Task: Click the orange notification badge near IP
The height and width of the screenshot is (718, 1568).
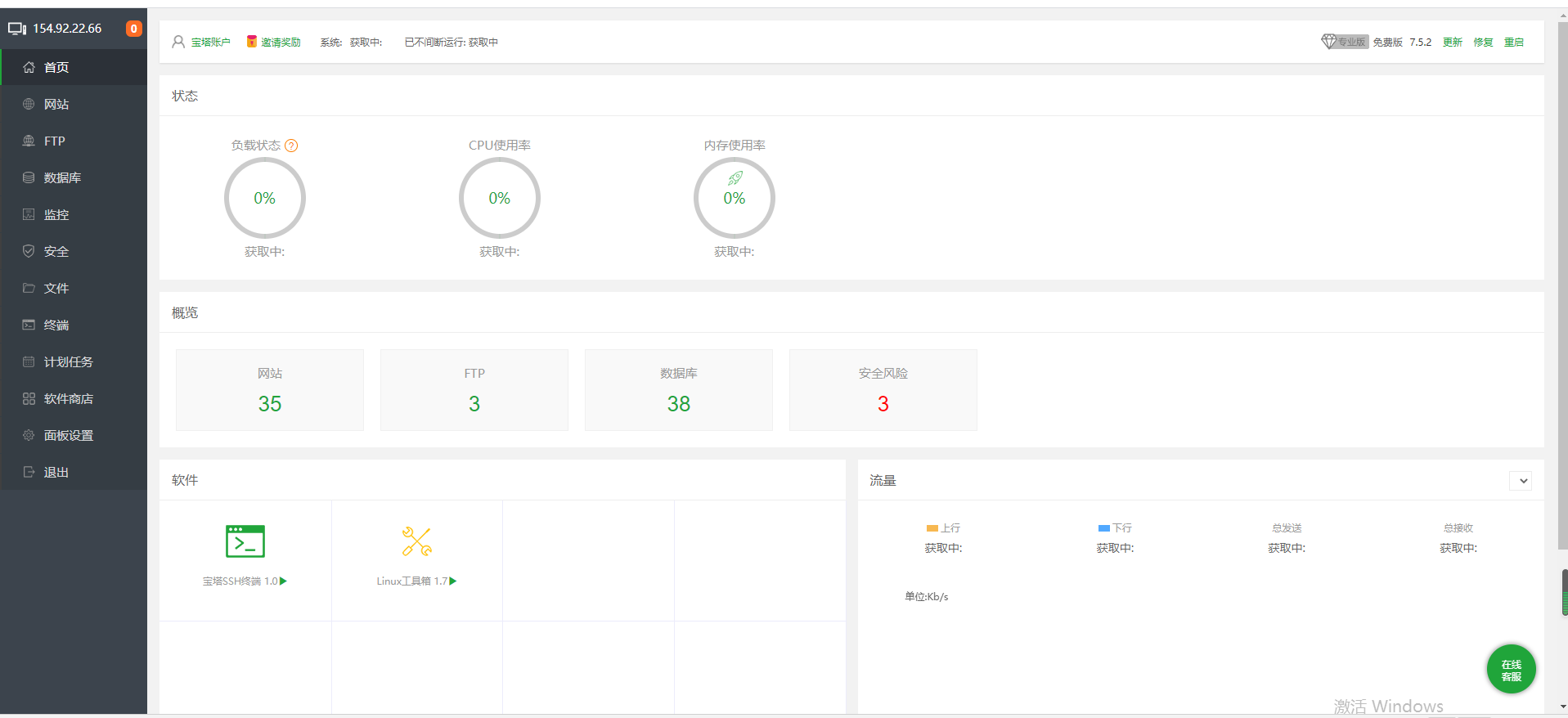Action: 134,29
